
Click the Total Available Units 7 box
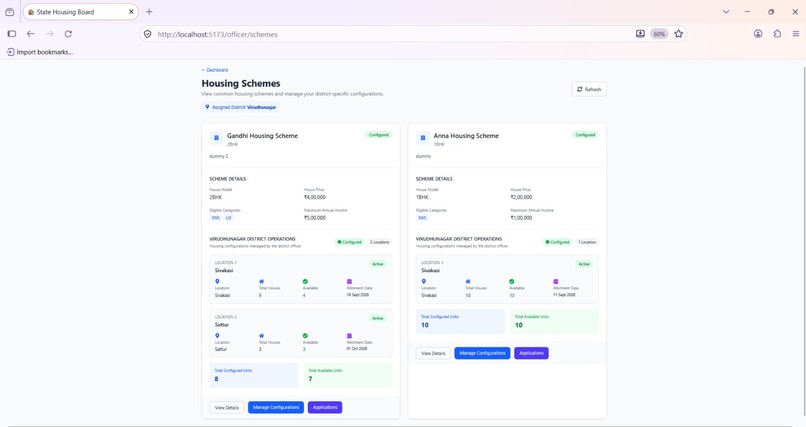(348, 376)
